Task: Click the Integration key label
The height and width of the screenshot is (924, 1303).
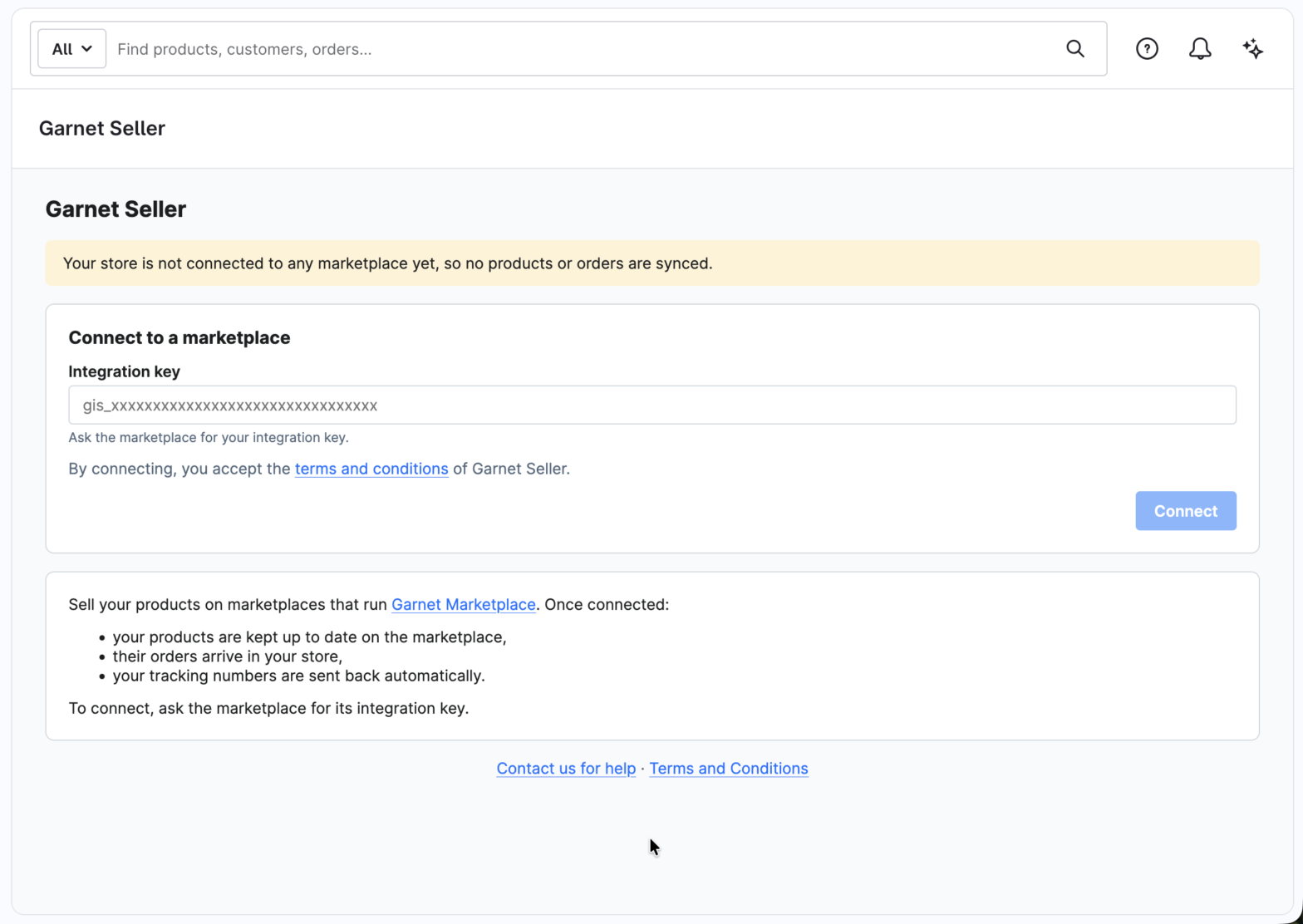Action: pyautogui.click(x=125, y=371)
